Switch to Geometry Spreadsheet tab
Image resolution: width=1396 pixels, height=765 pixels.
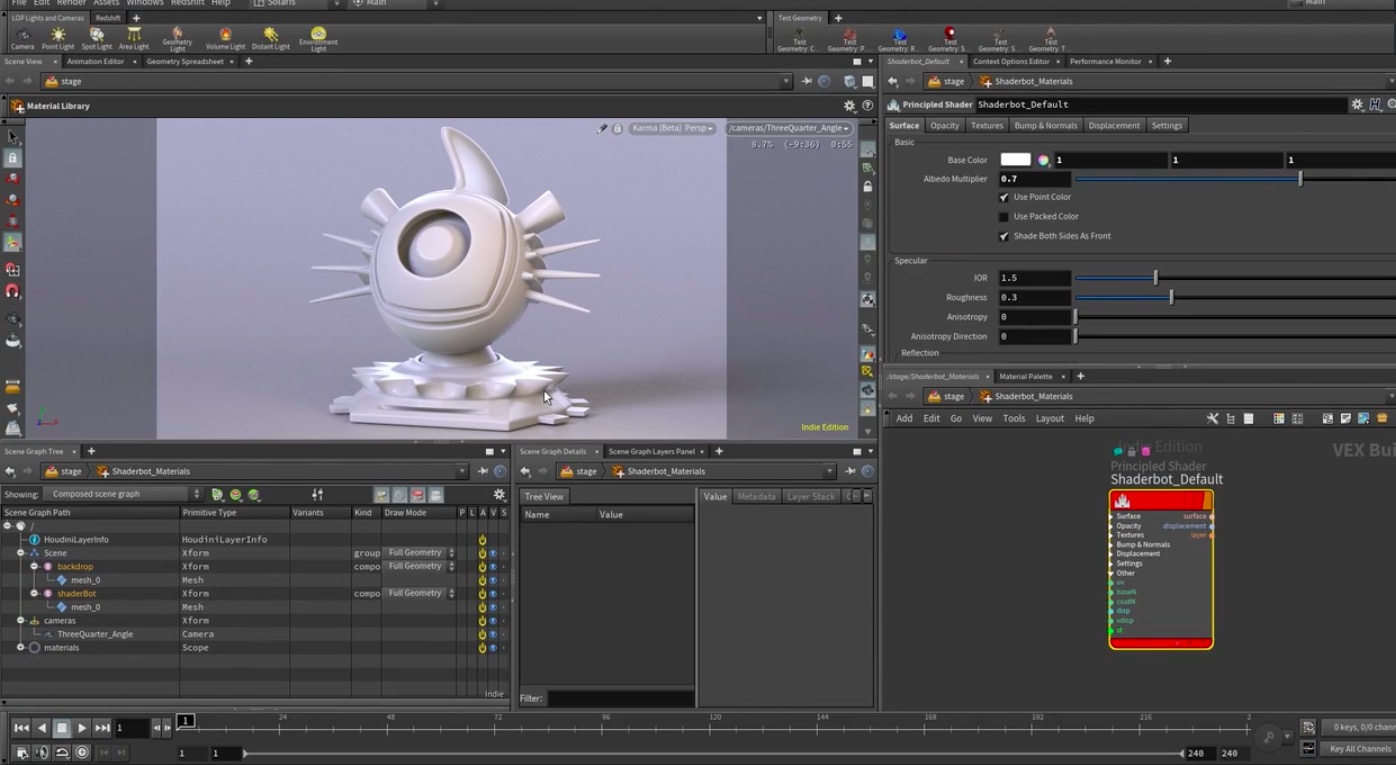click(x=185, y=61)
